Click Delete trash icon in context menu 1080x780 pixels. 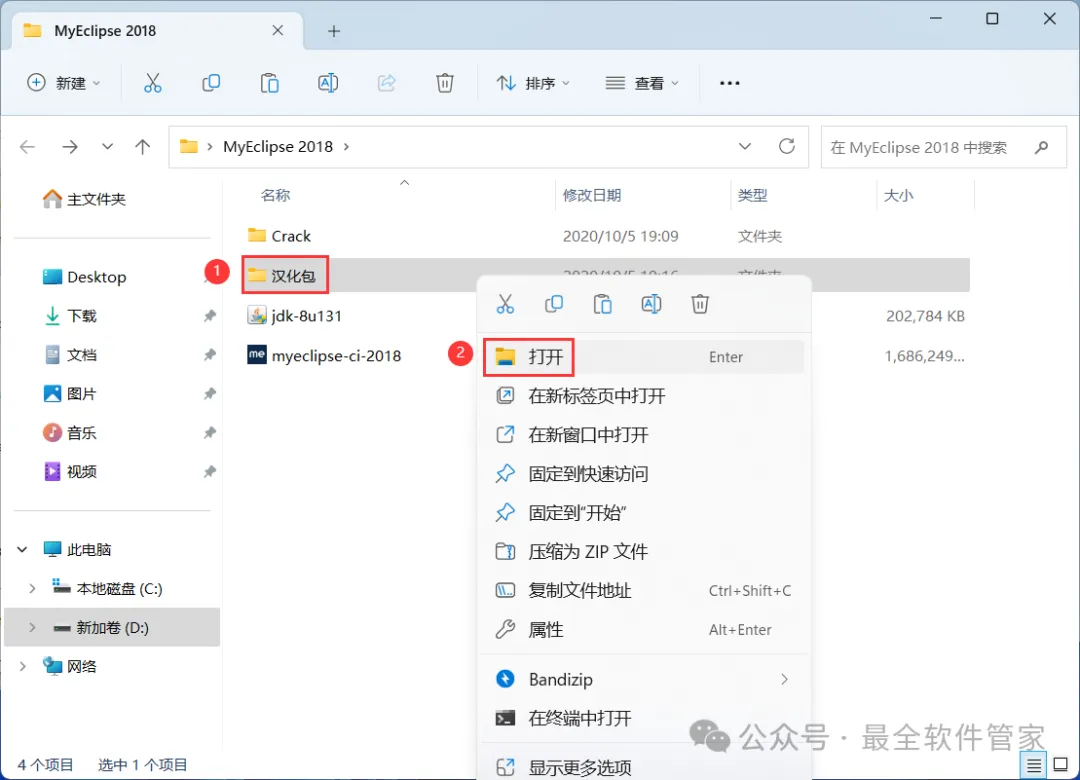pyautogui.click(x=700, y=304)
